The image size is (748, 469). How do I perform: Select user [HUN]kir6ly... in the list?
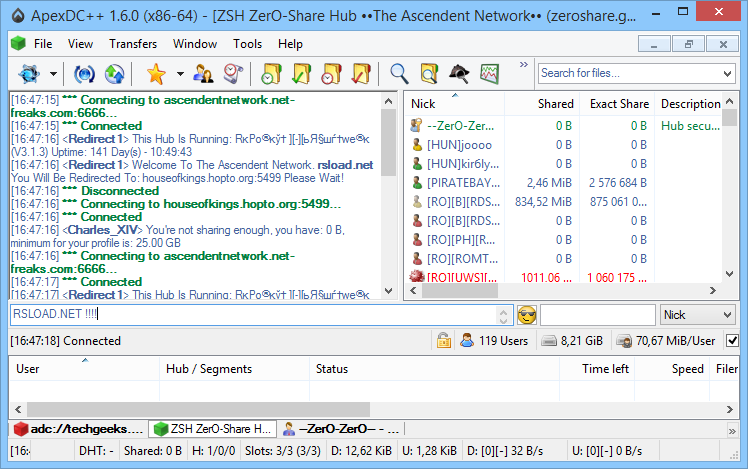(463, 164)
